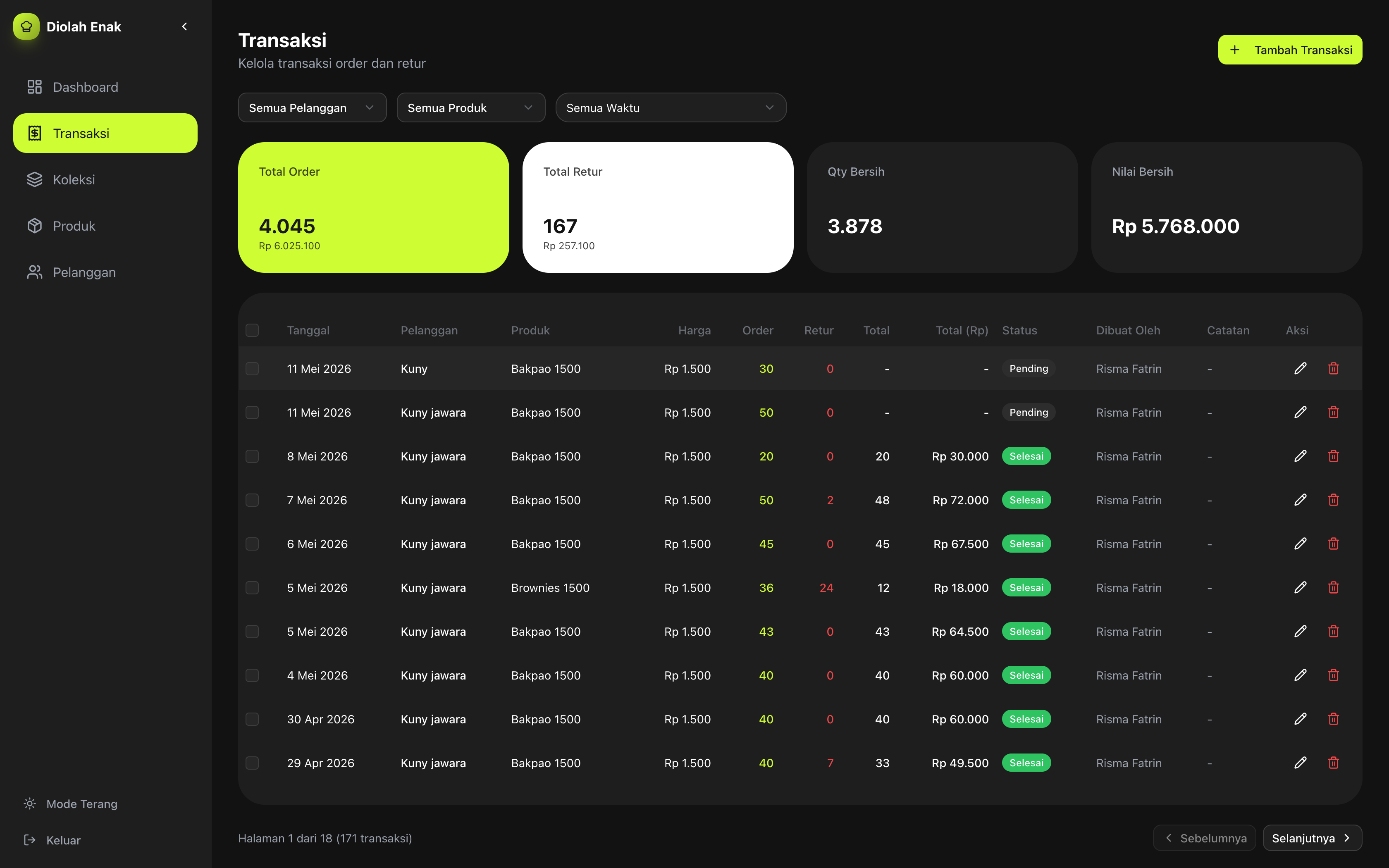Image resolution: width=1389 pixels, height=868 pixels.
Task: Click the Tambah Transaksi button
Action: tap(1290, 50)
